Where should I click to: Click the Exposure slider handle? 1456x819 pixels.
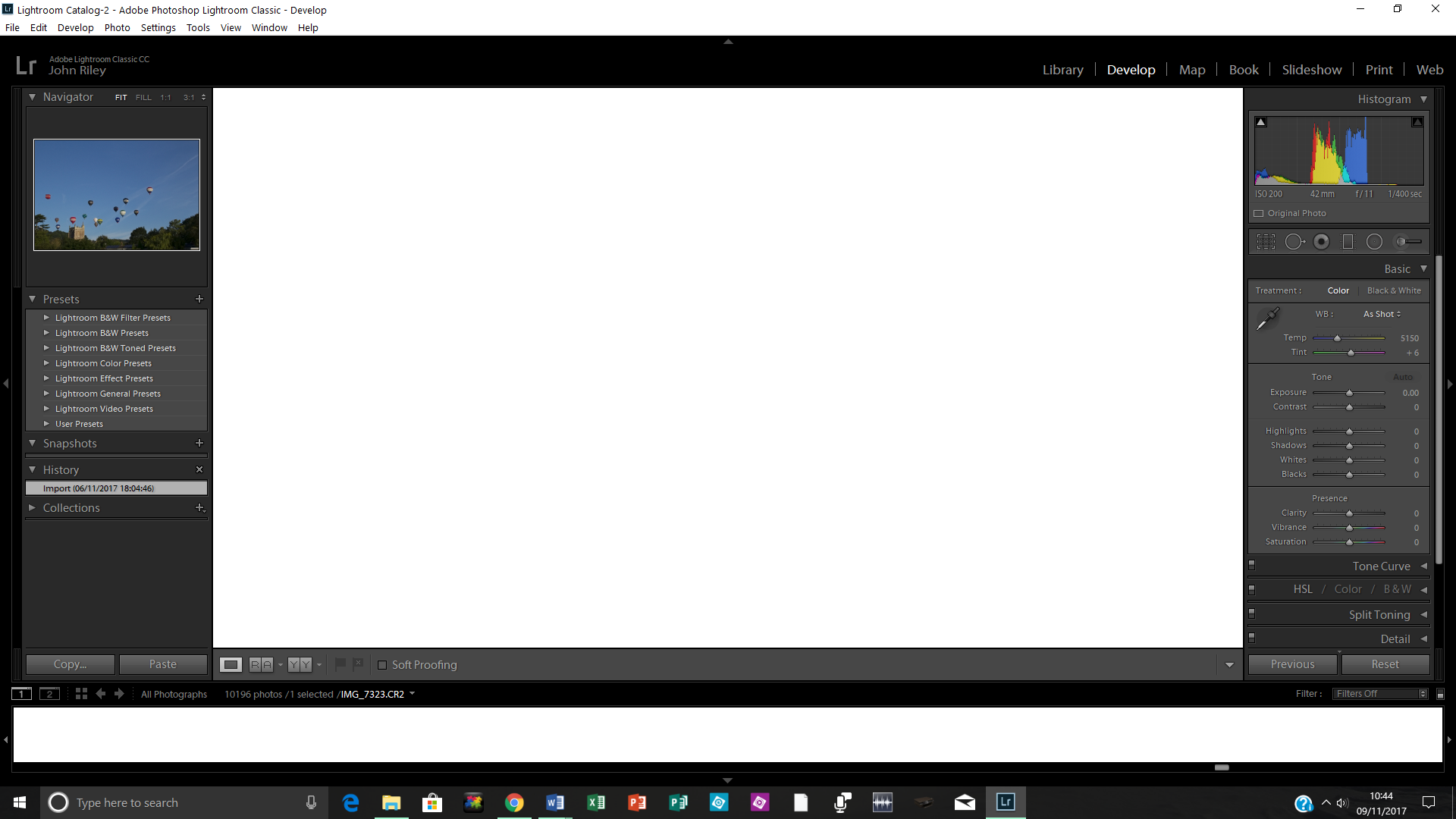(x=1349, y=393)
